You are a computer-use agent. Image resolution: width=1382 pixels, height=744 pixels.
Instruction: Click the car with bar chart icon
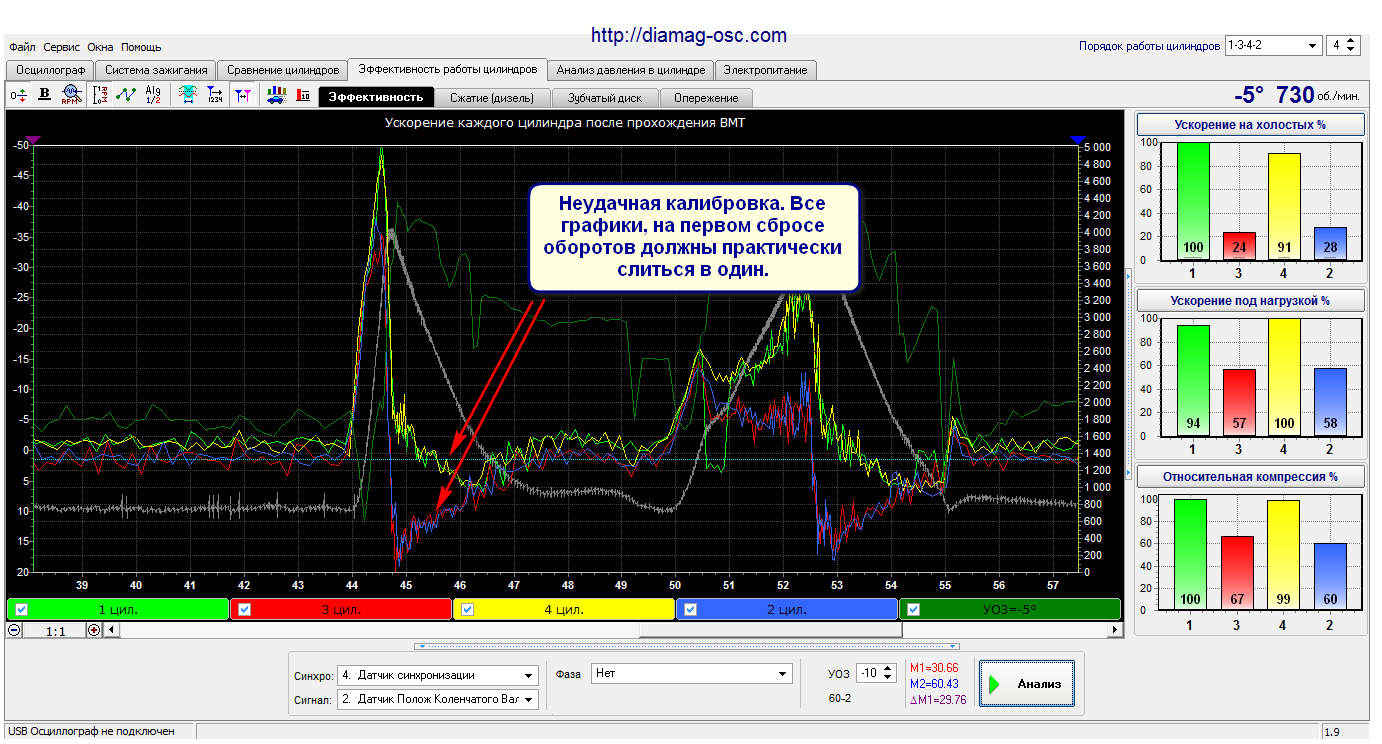point(277,96)
